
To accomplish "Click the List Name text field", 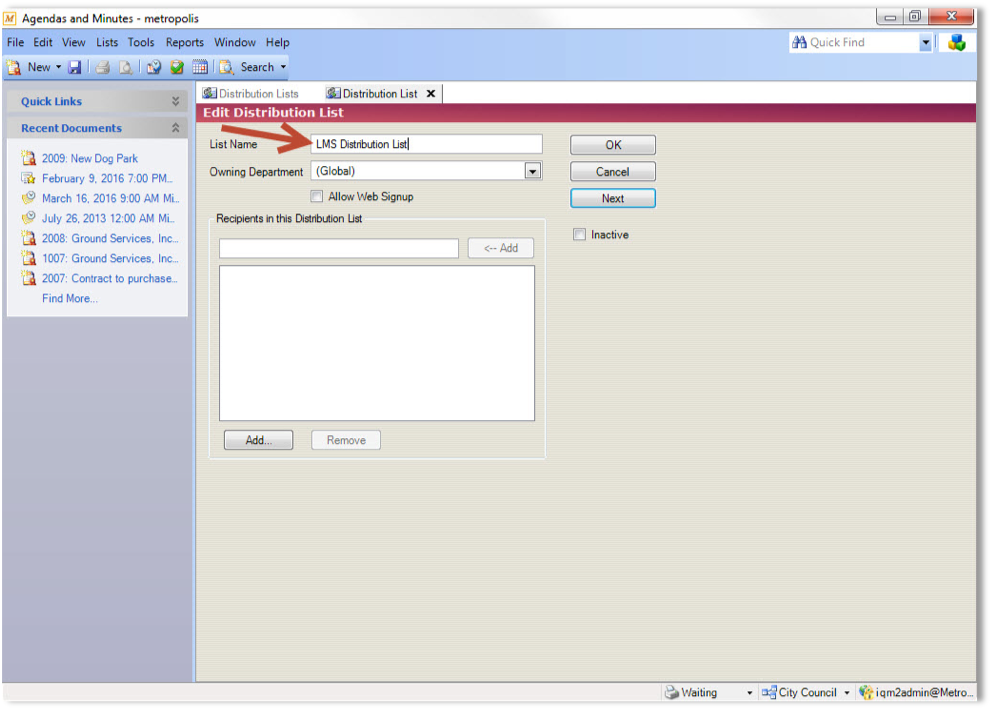I will (427, 144).
